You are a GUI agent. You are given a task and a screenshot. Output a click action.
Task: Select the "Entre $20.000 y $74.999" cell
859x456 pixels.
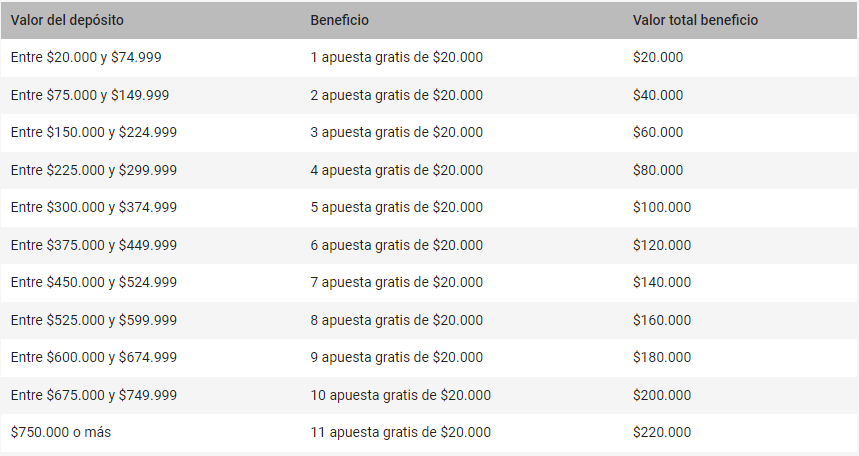pos(86,57)
